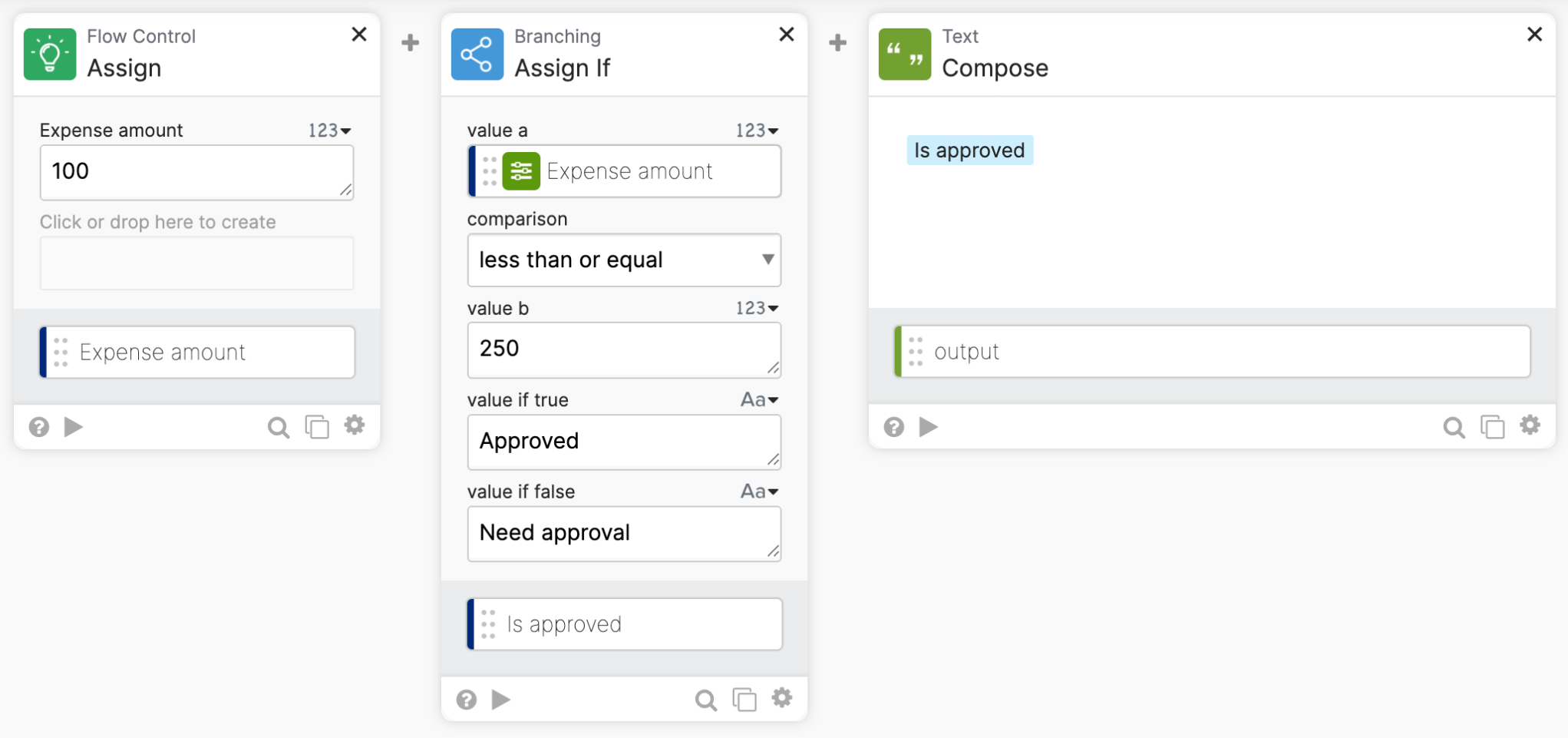1568x738 pixels.
Task: Close the Compose card
Action: click(1534, 35)
